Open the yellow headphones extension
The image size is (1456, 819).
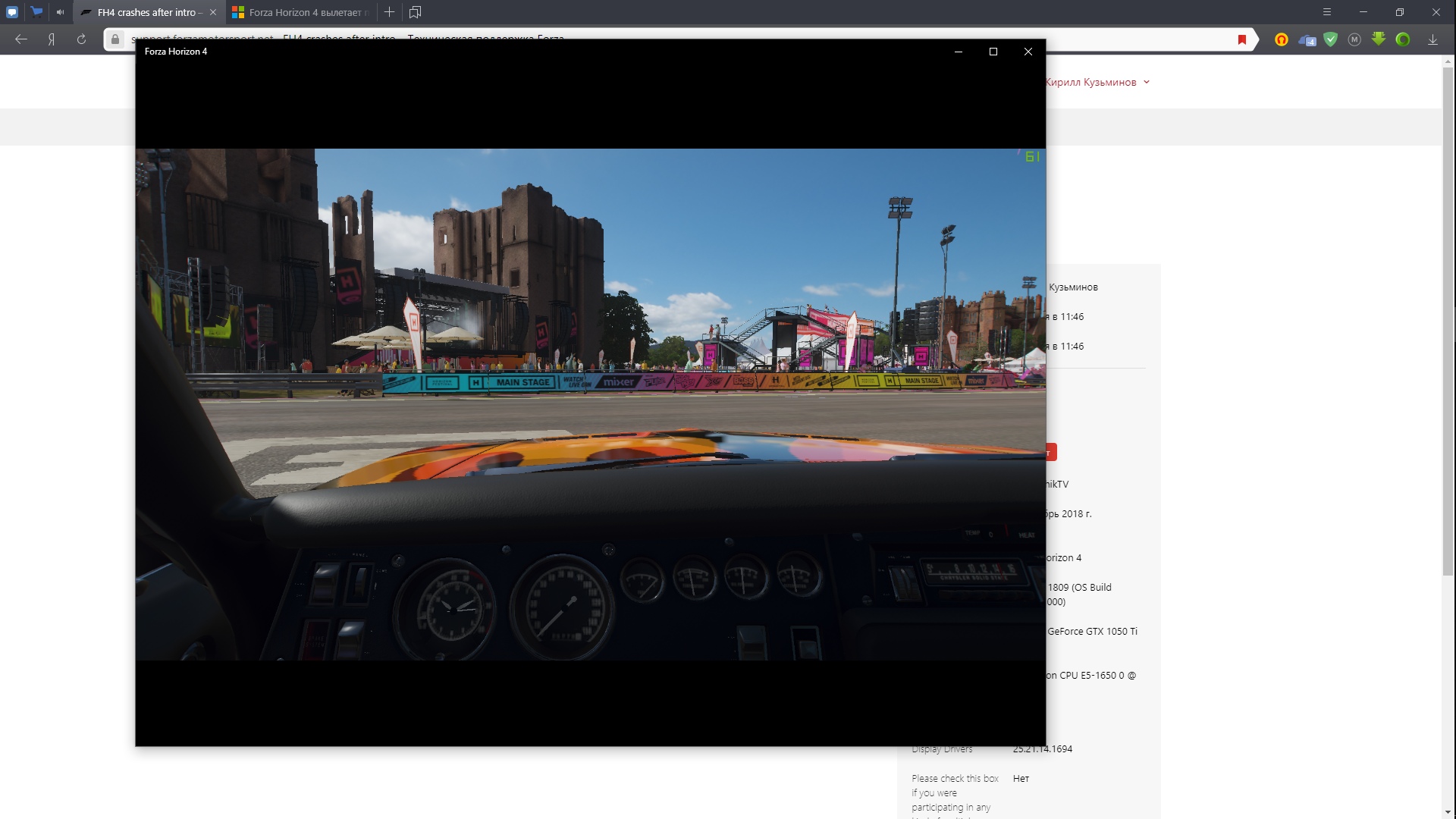click(x=1282, y=39)
